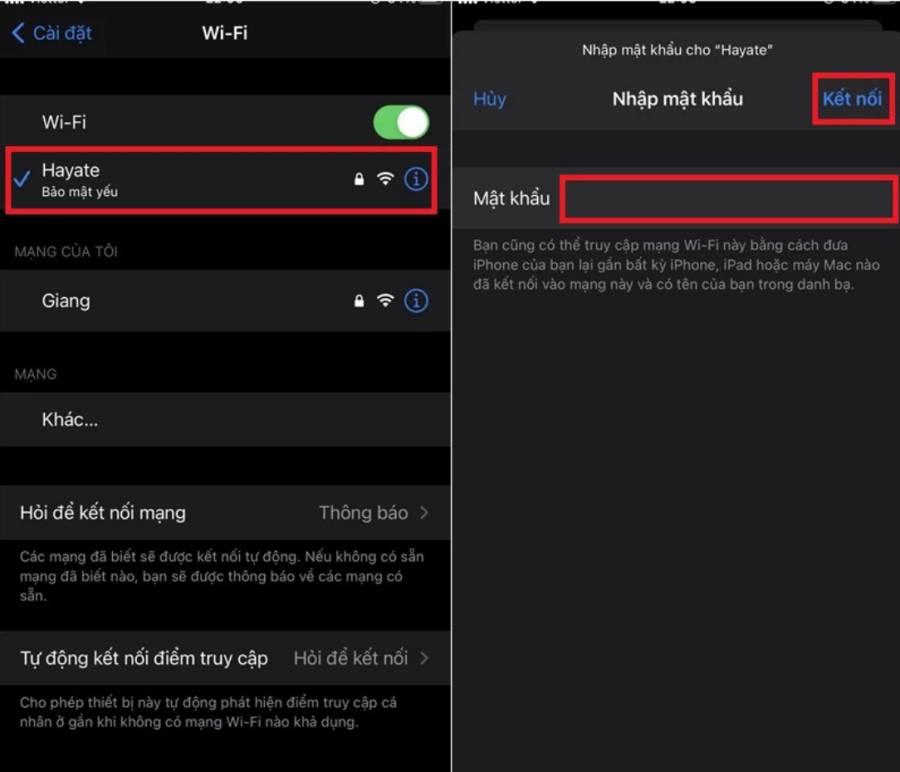This screenshot has height=772, width=900.
Task: Open info for Giang network
Action: [x=416, y=301]
